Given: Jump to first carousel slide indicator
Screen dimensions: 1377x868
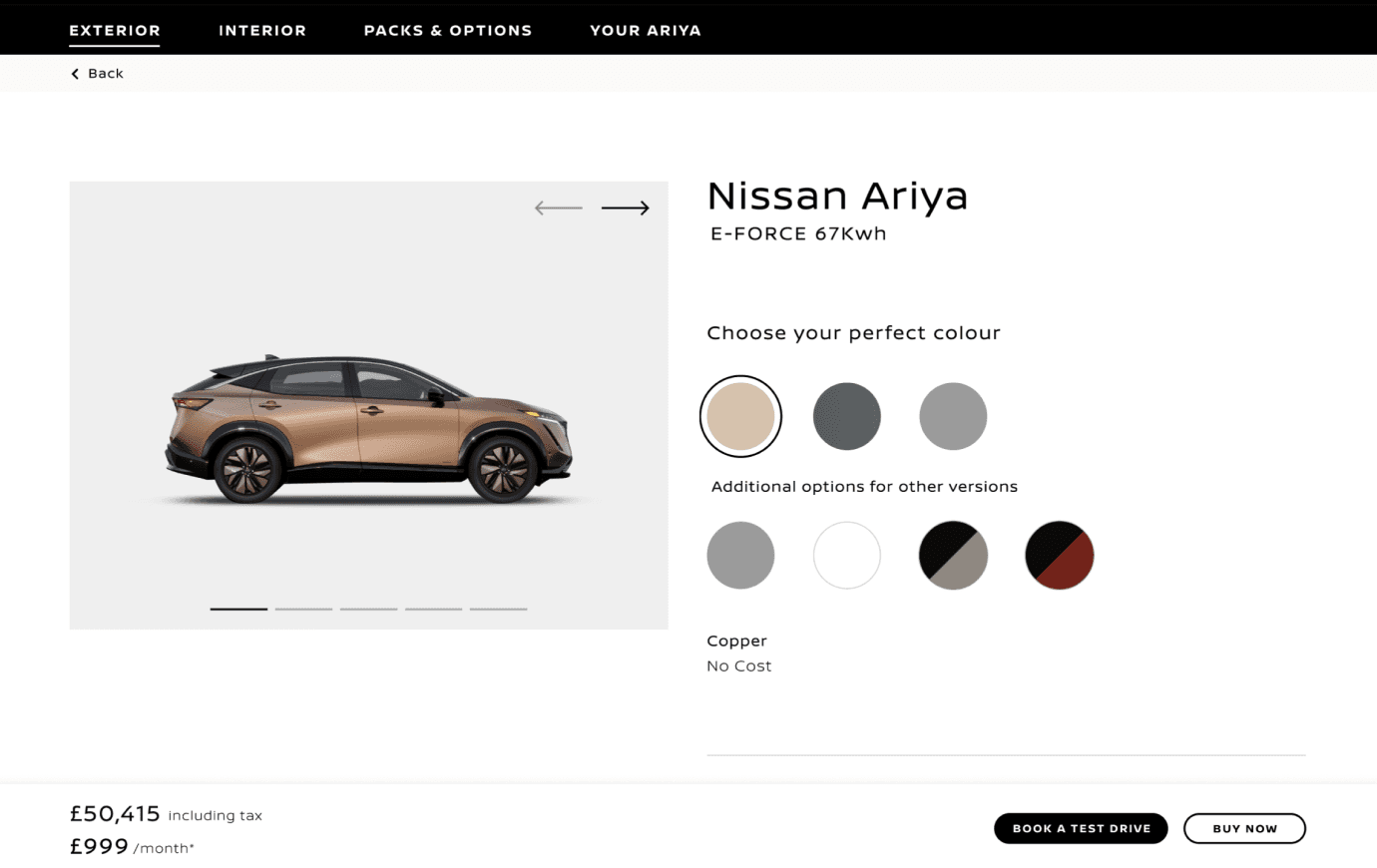Looking at the screenshot, I should [238, 609].
